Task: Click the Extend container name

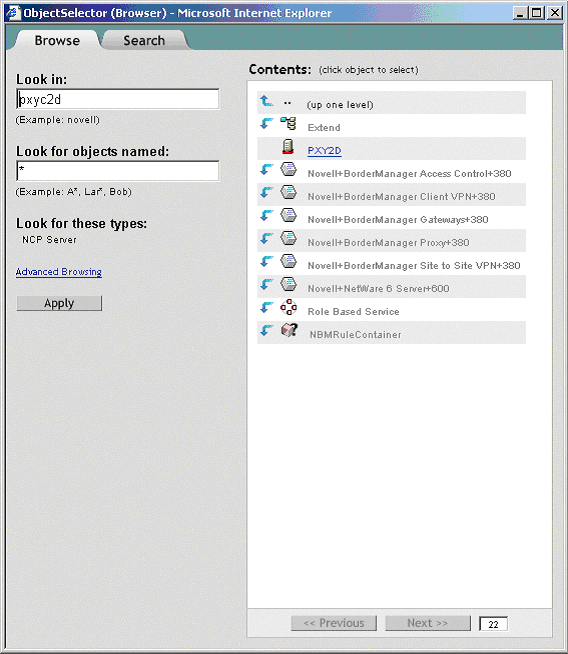Action: [x=324, y=128]
